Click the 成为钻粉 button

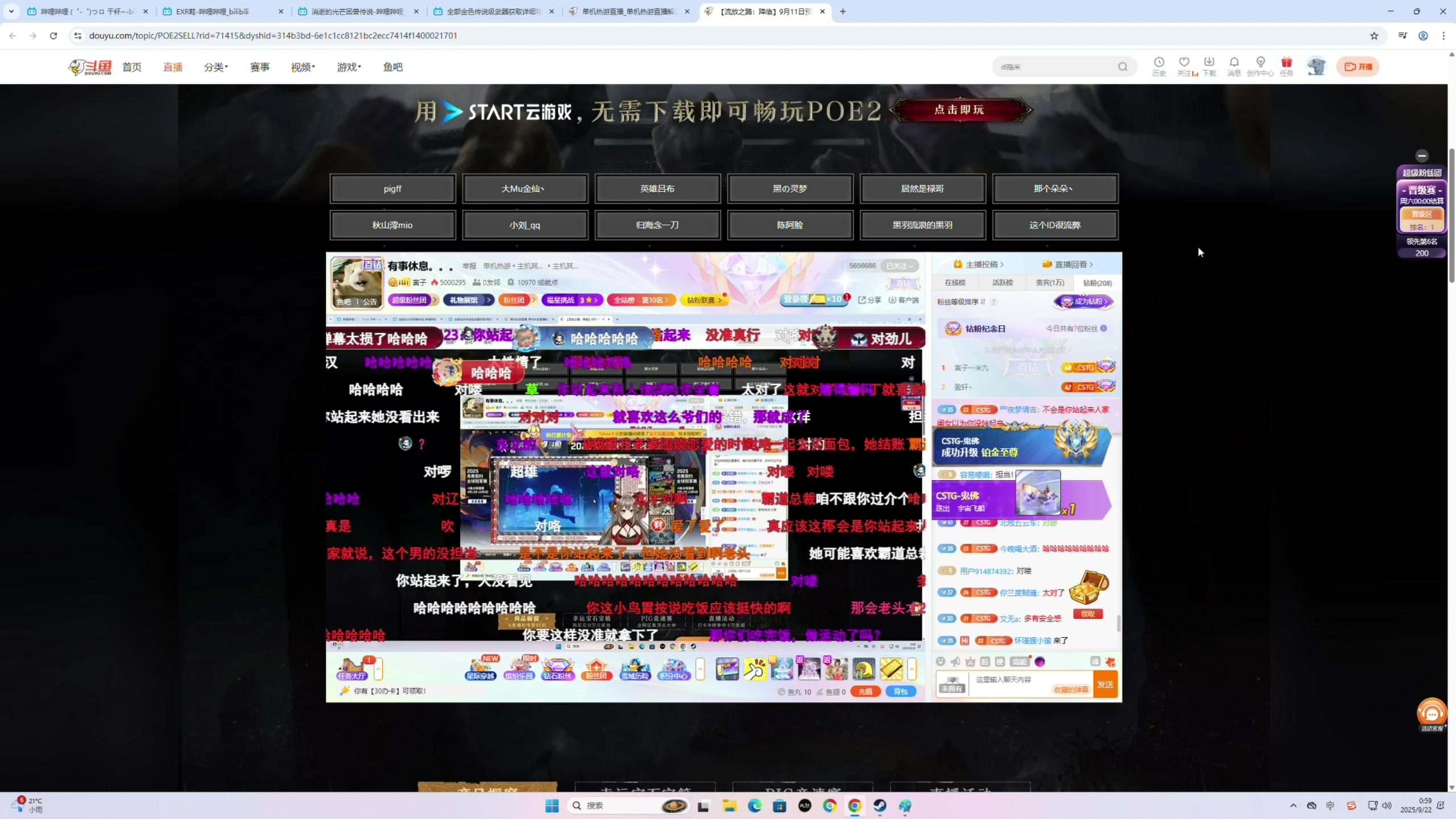(1085, 301)
